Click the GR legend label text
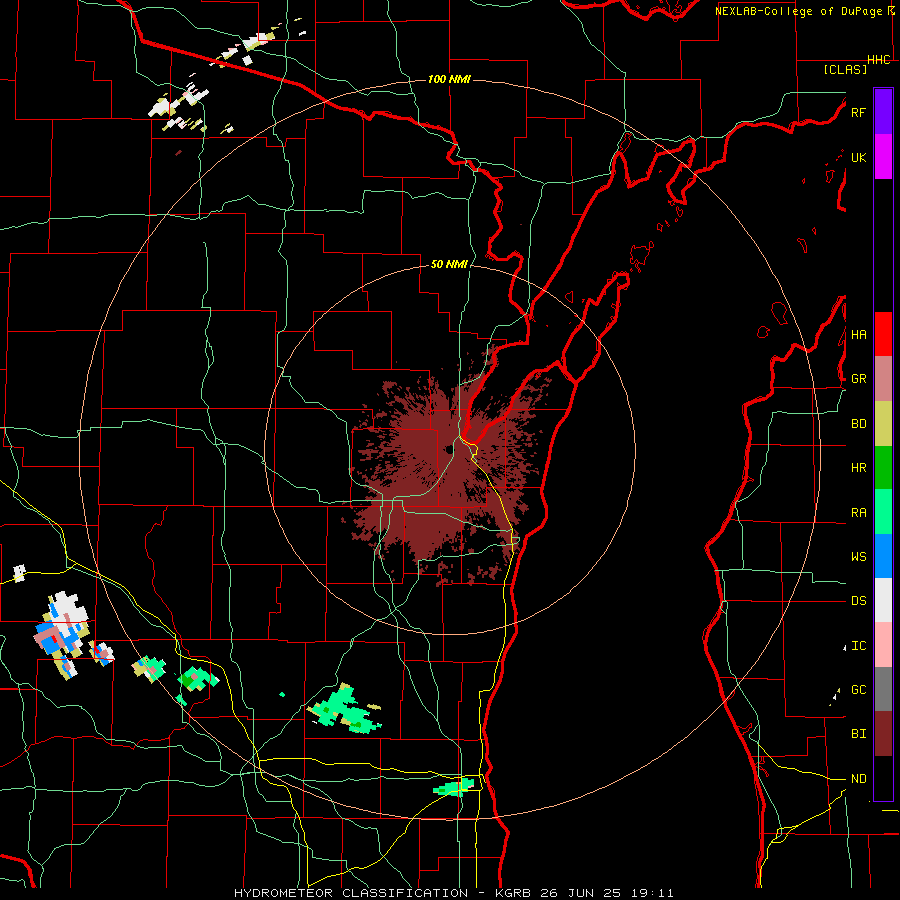 coord(858,379)
